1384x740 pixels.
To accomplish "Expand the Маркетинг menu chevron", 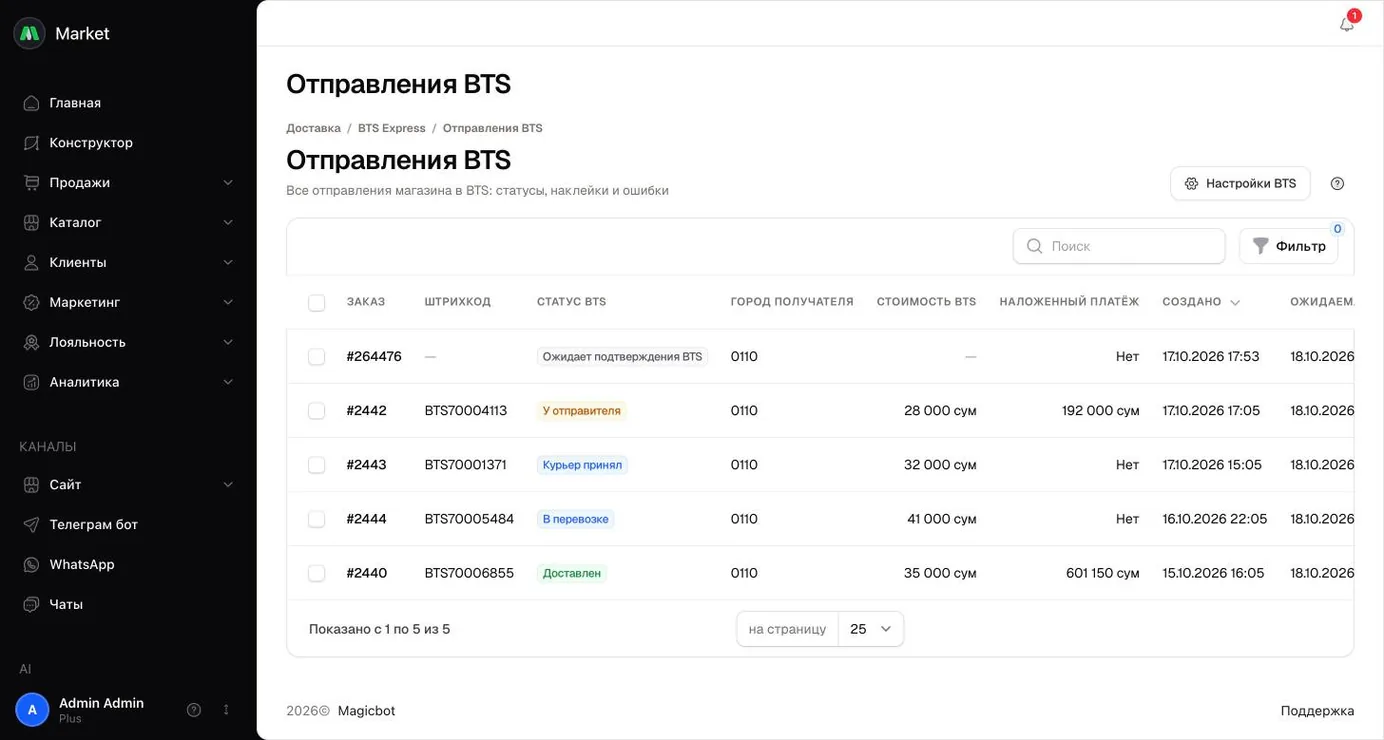I will pos(228,303).
